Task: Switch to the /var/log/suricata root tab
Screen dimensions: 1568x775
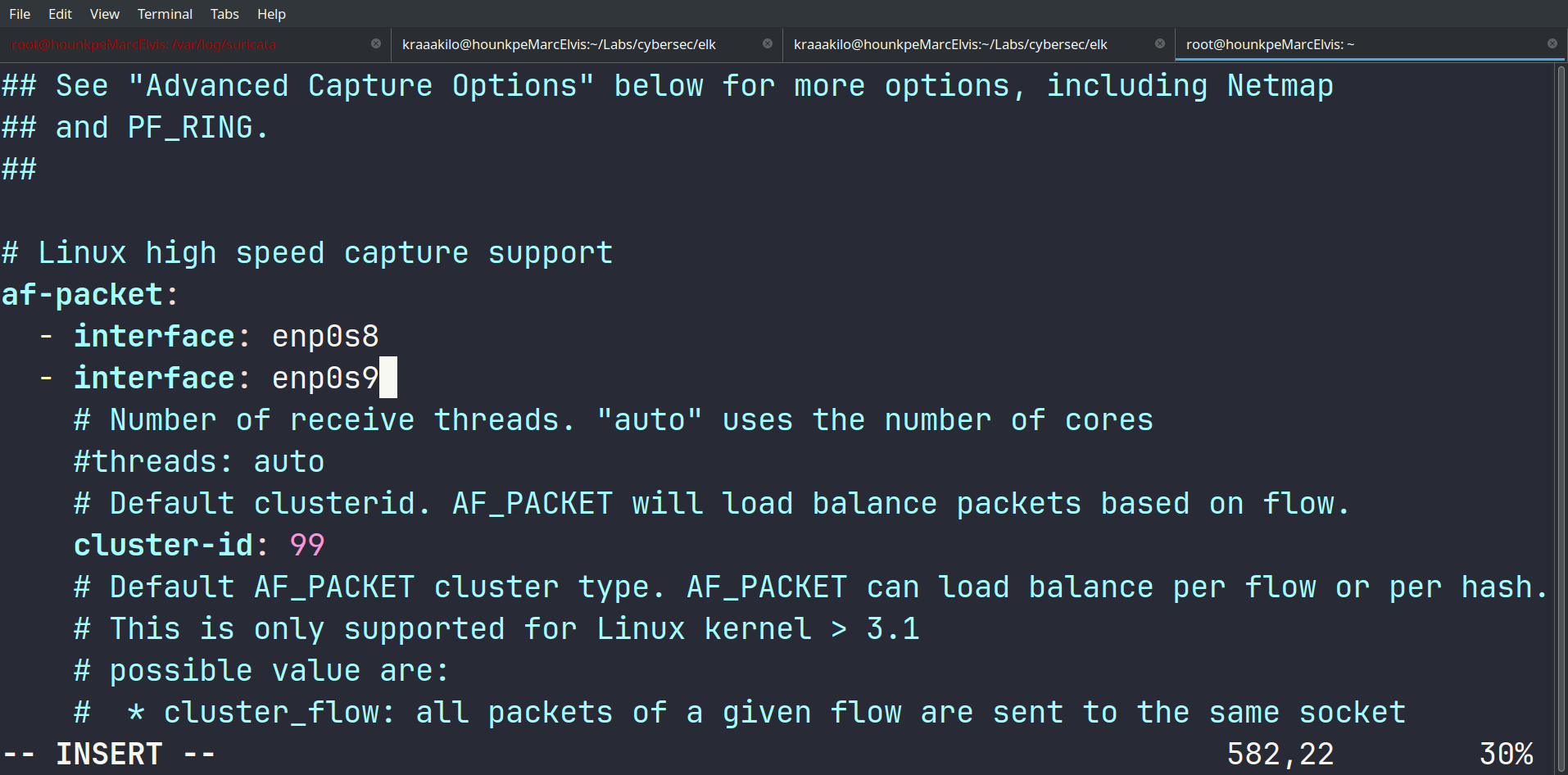Action: pos(143,44)
